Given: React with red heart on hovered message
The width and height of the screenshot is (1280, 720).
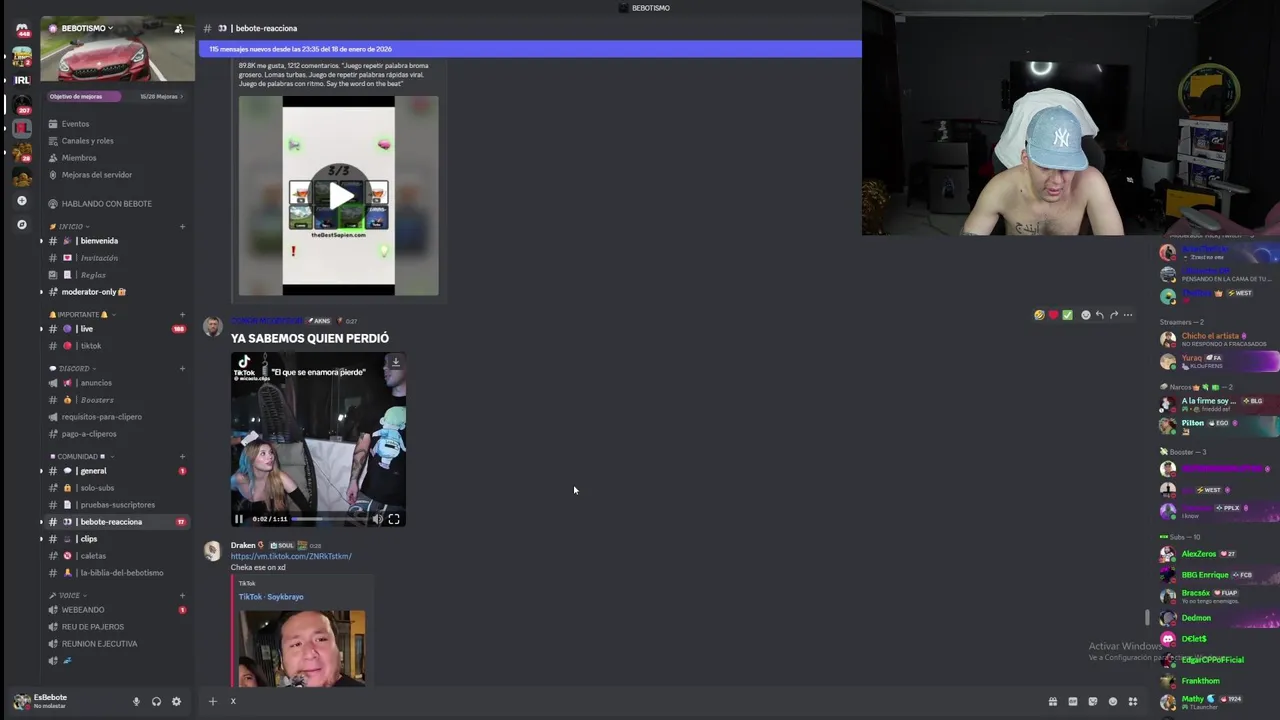Looking at the screenshot, I should 1053,315.
